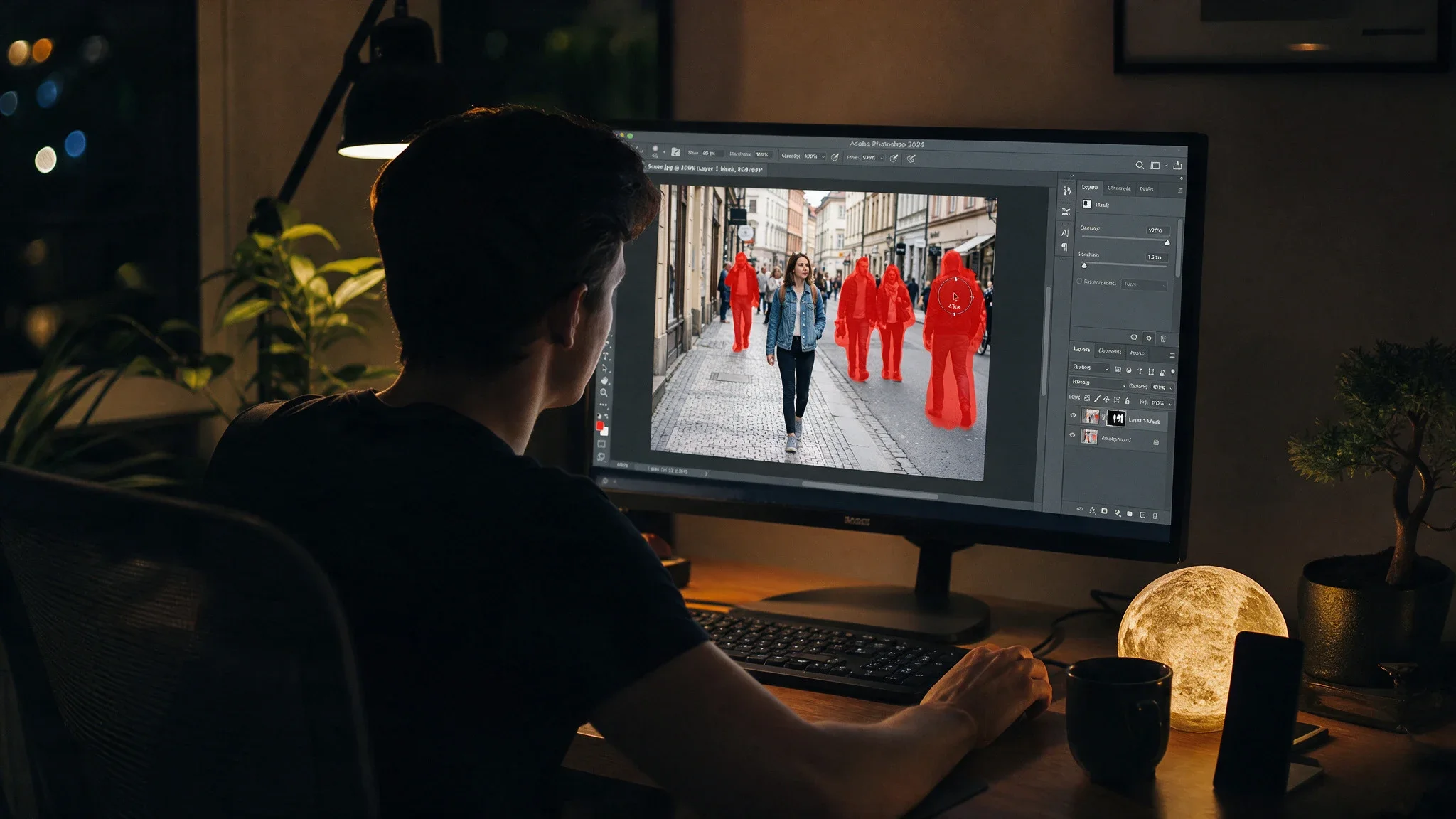This screenshot has height=819, width=1456.
Task: Click the new adjustment layer half-circle icon
Action: pyautogui.click(x=1118, y=513)
